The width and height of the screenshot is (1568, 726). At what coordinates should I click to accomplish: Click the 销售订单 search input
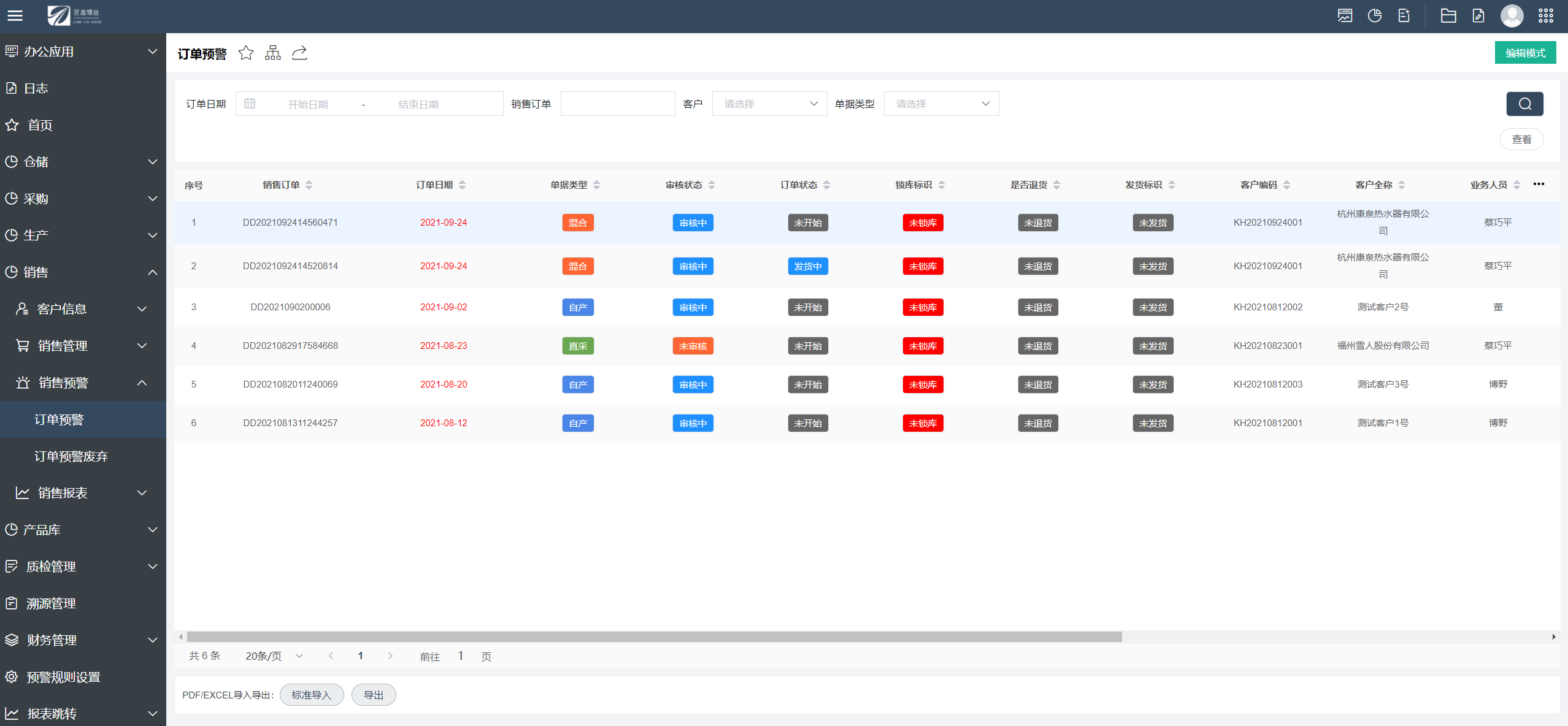(618, 104)
